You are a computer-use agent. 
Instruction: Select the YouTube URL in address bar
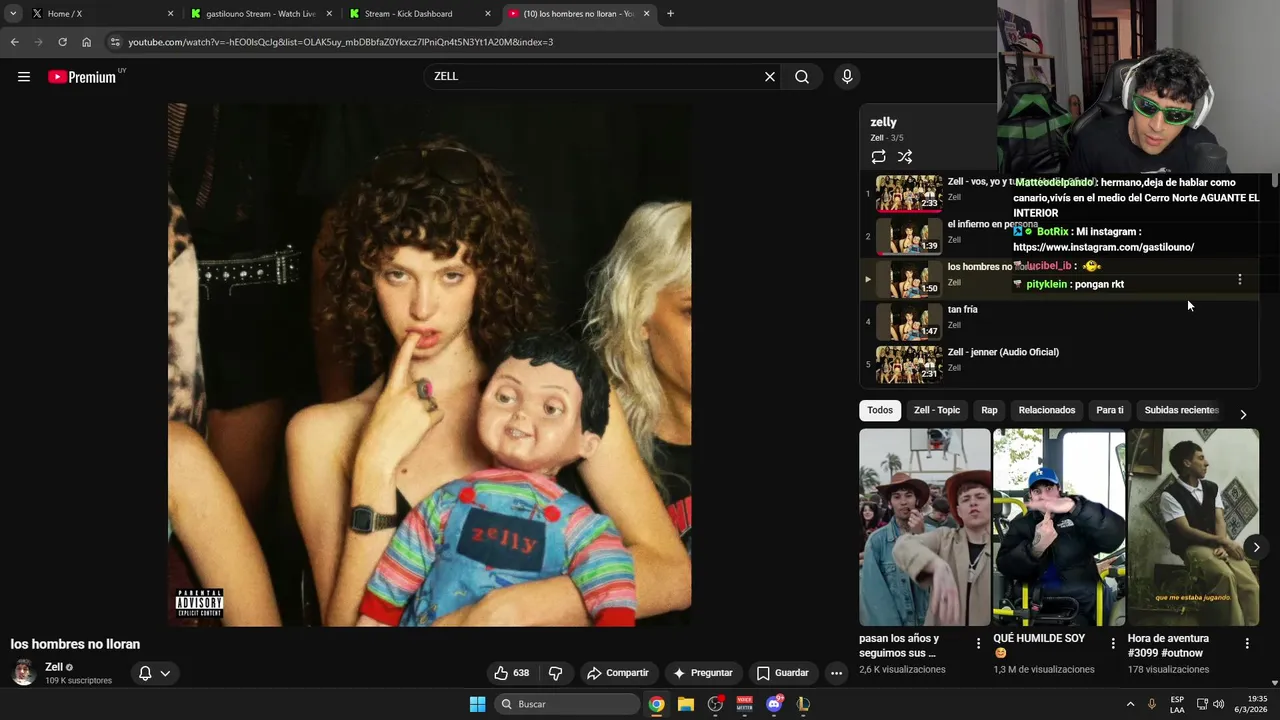click(x=340, y=42)
